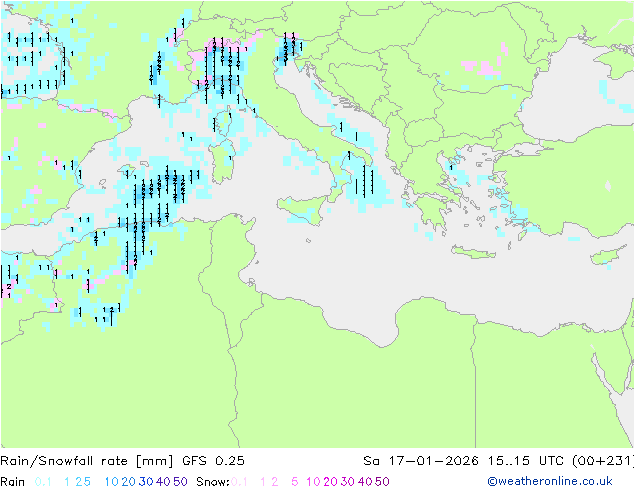Pick the Rain legend 30 color value
634x490 pixels.
click(146, 482)
